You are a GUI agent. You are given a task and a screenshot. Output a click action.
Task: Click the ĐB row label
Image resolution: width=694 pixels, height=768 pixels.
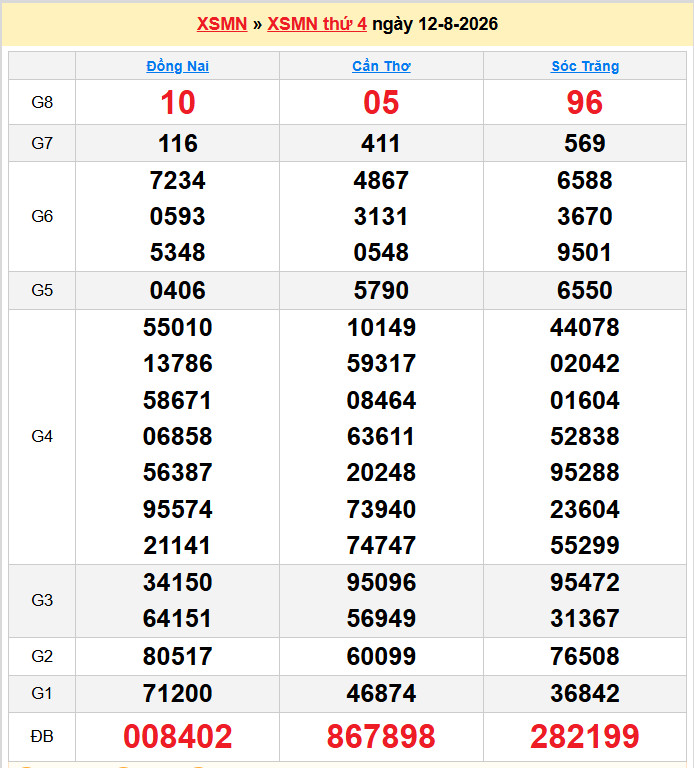click(42, 736)
